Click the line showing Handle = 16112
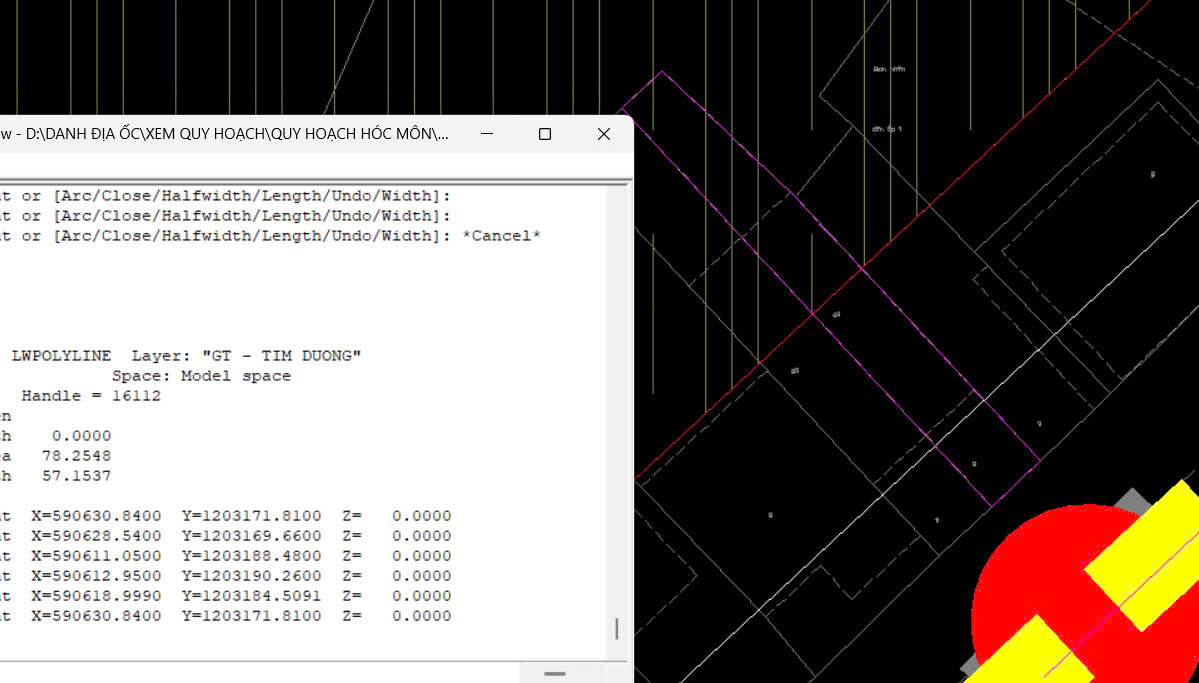 click(x=80, y=396)
